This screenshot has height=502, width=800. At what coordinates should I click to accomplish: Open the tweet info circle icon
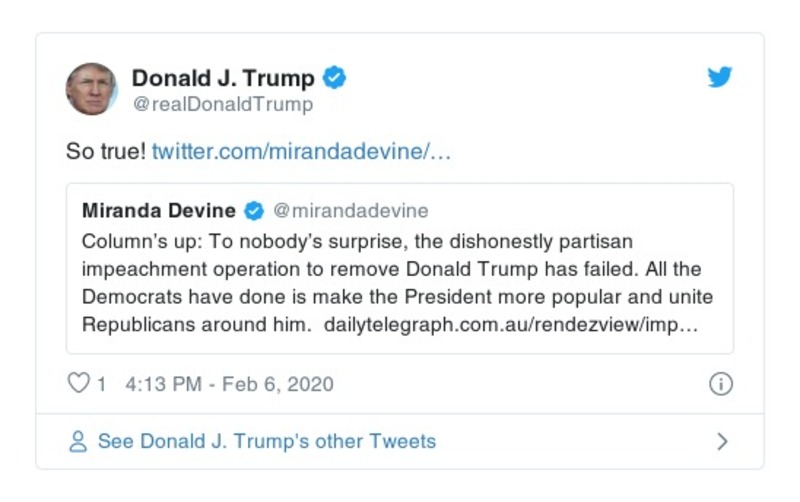(x=720, y=384)
